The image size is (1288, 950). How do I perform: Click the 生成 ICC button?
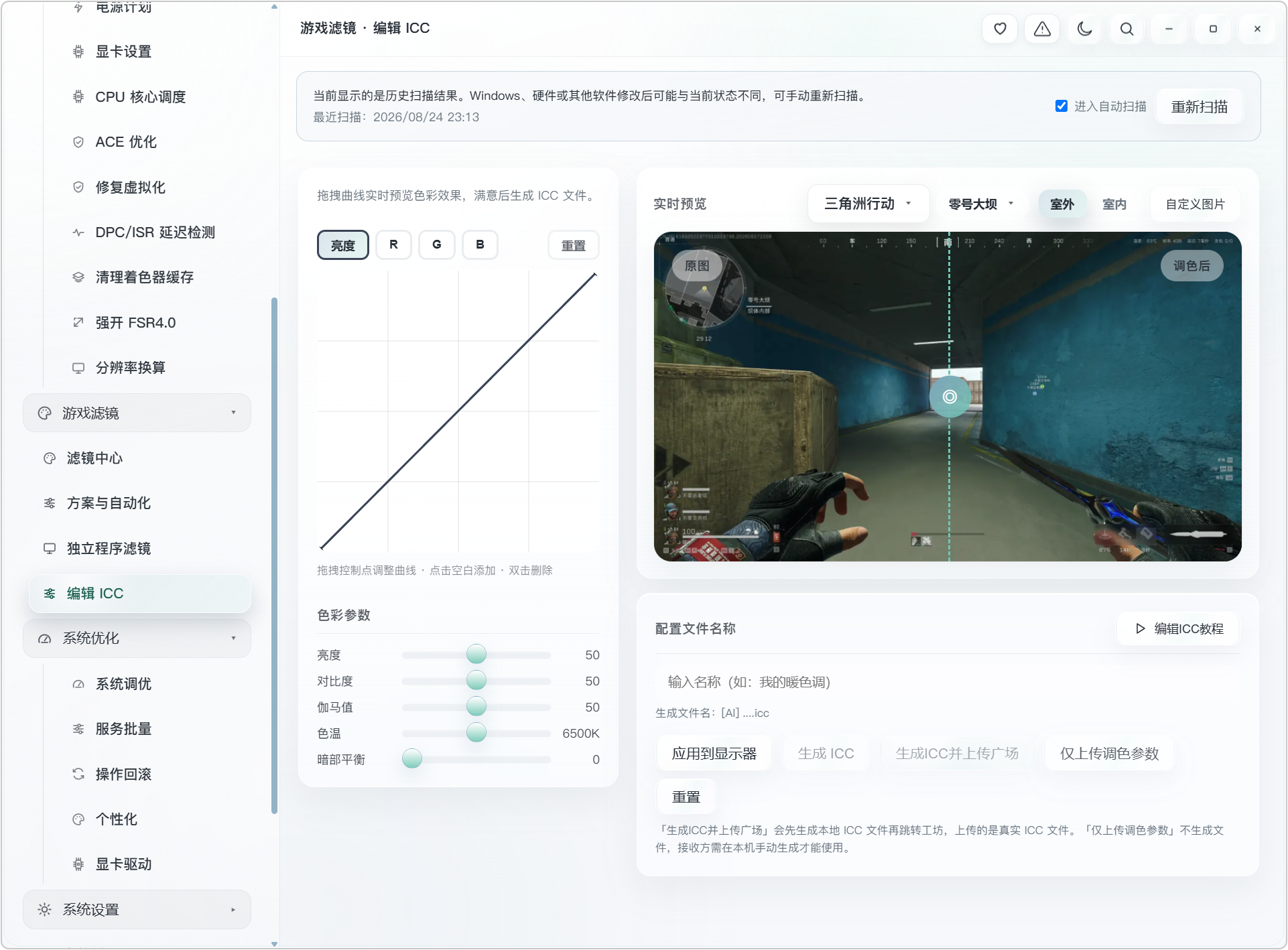tap(826, 754)
